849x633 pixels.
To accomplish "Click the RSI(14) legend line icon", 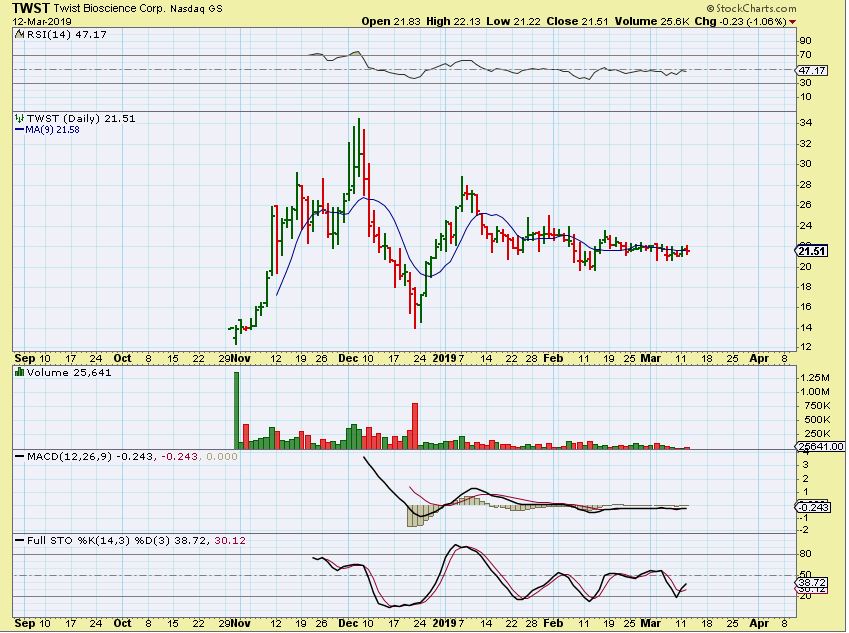I will (18, 34).
